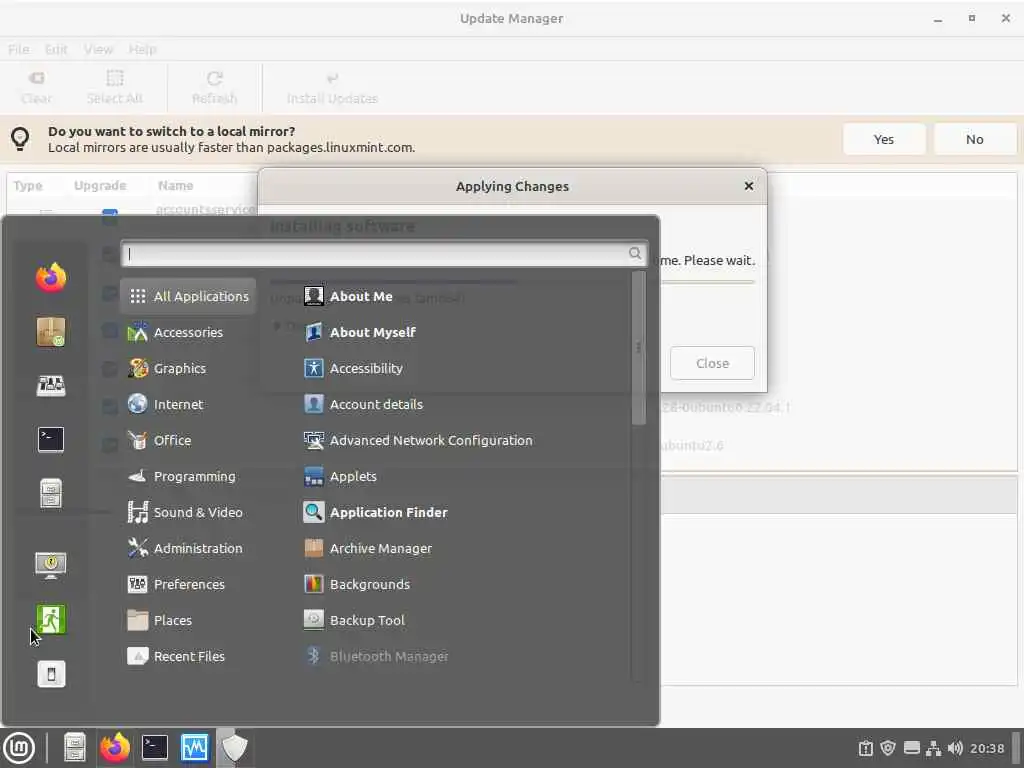Click the Quit power icon in menu
The width and height of the screenshot is (1024, 768).
point(51,674)
